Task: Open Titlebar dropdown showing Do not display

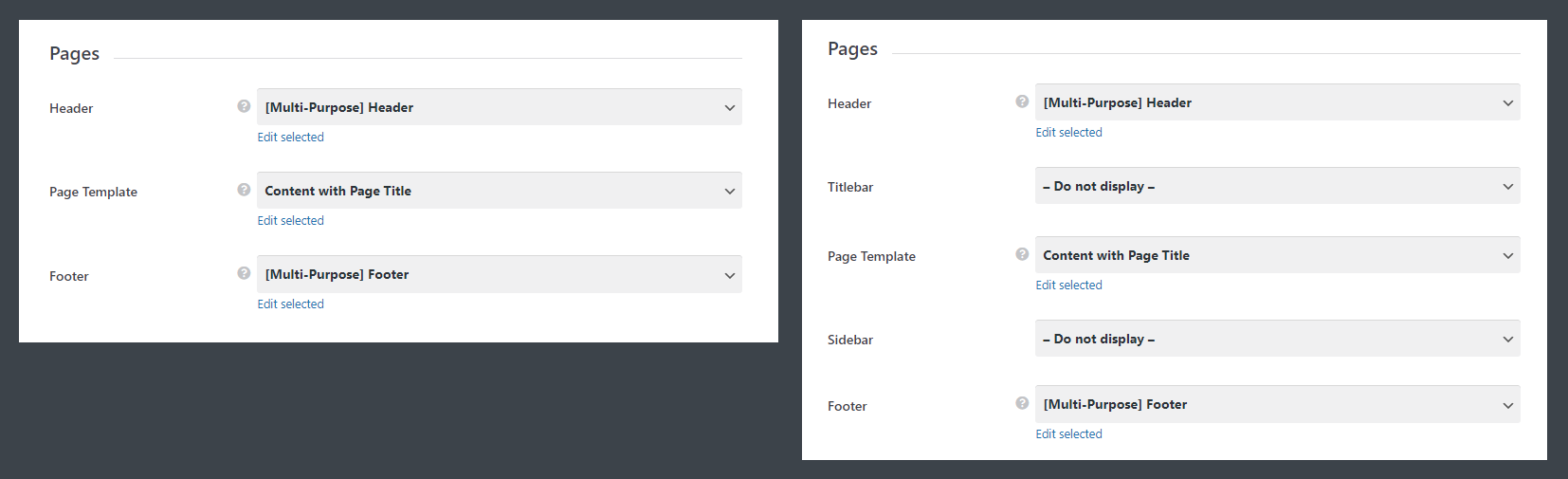Action: (x=1278, y=186)
